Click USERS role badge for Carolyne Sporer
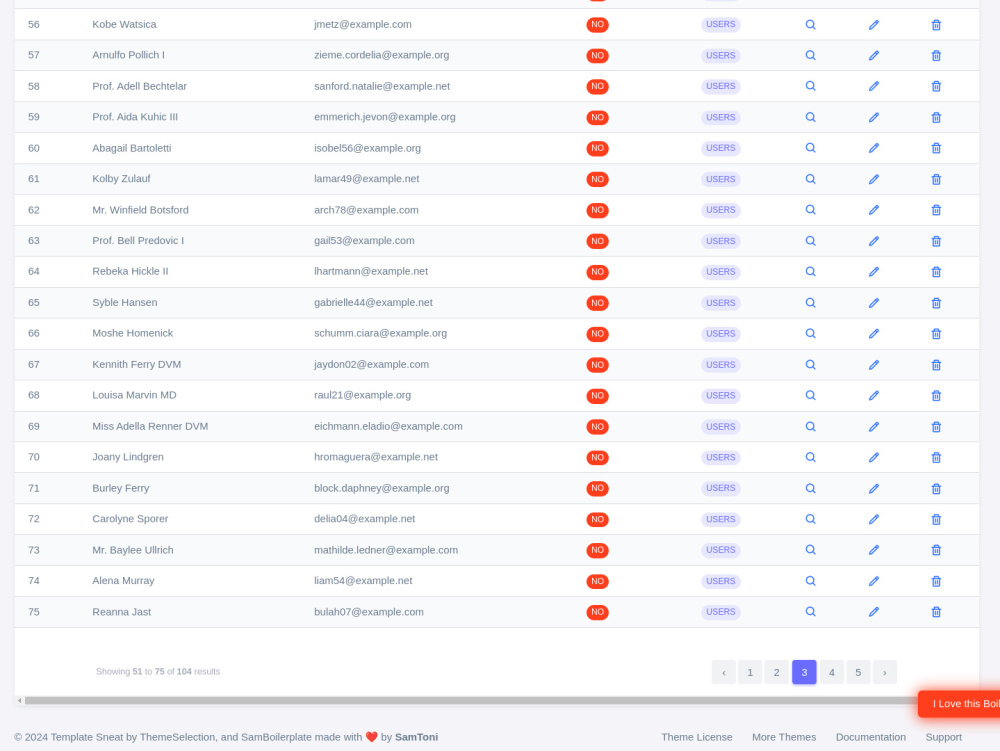The height and width of the screenshot is (751, 1000). (721, 520)
